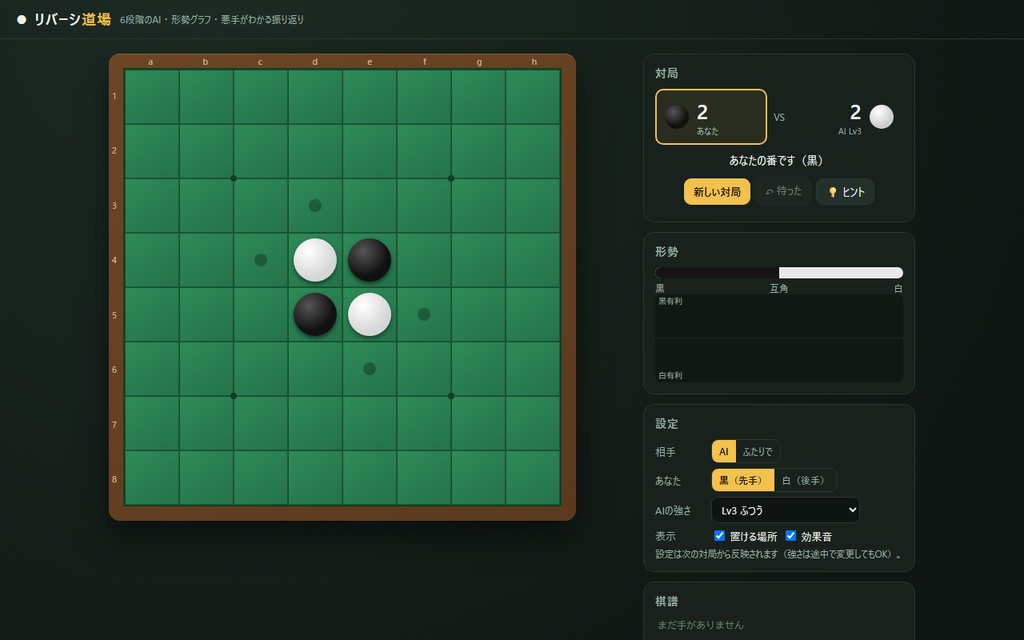Click the black disc icon in score card
Viewport: 1024px width, 640px height.
click(677, 117)
